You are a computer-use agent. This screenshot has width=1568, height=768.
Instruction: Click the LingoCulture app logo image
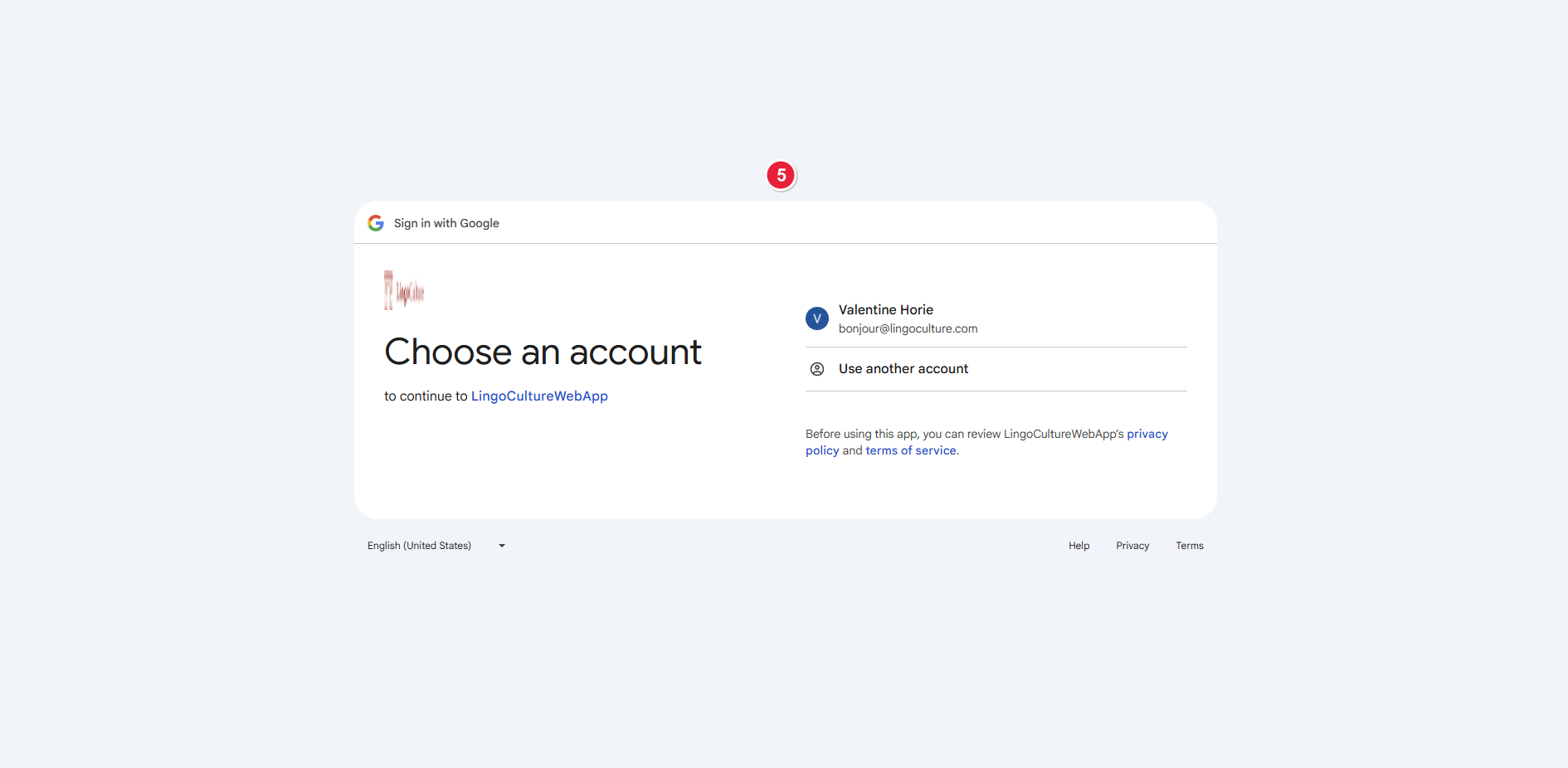pyautogui.click(x=404, y=290)
